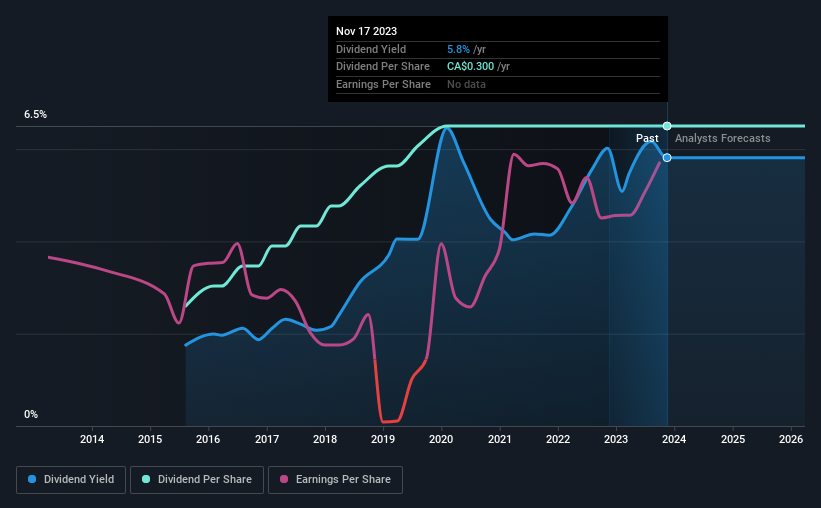Toggle the Dividend Yield legend series

point(71,480)
